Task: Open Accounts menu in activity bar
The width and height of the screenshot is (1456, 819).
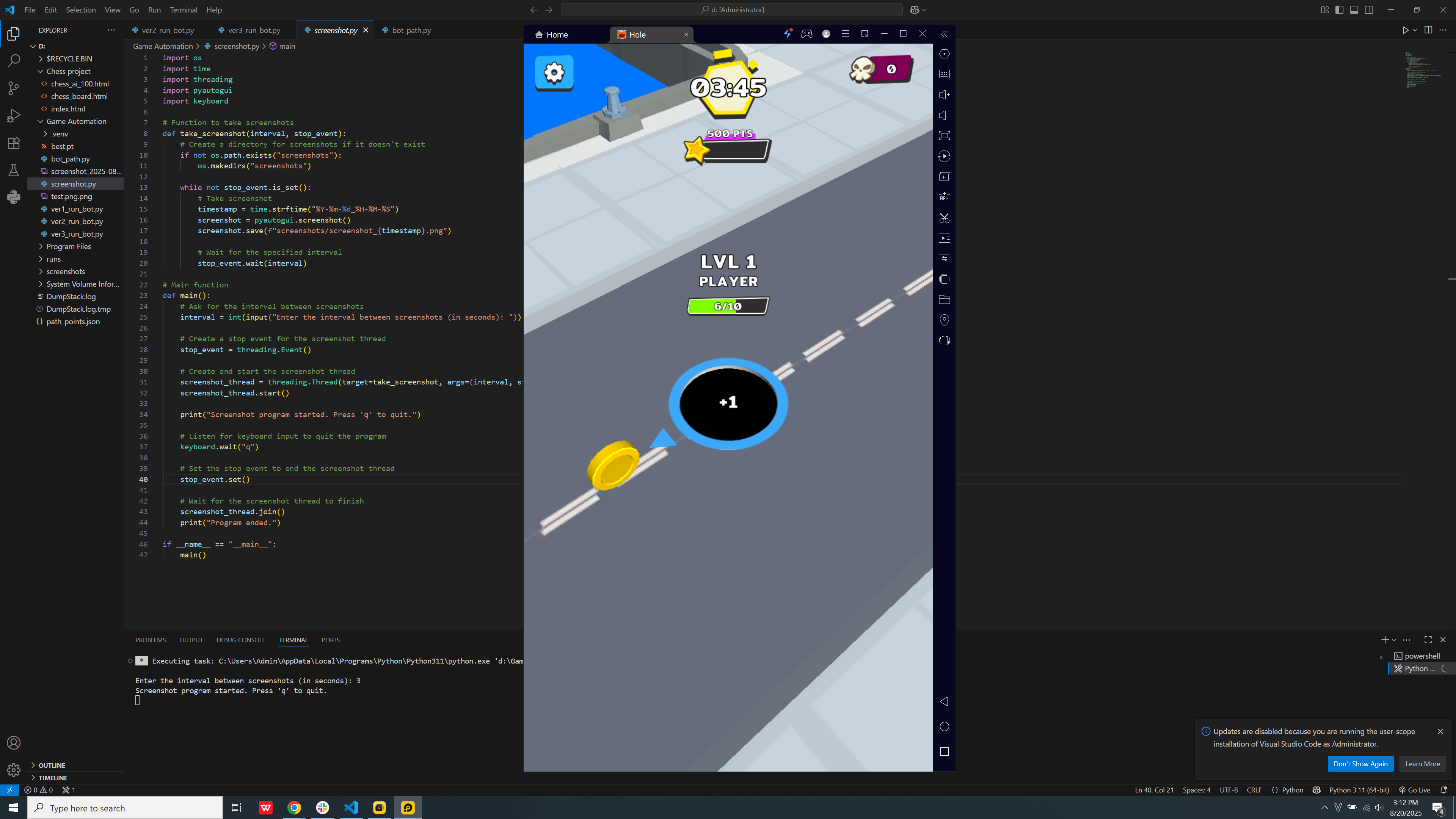Action: [14, 743]
